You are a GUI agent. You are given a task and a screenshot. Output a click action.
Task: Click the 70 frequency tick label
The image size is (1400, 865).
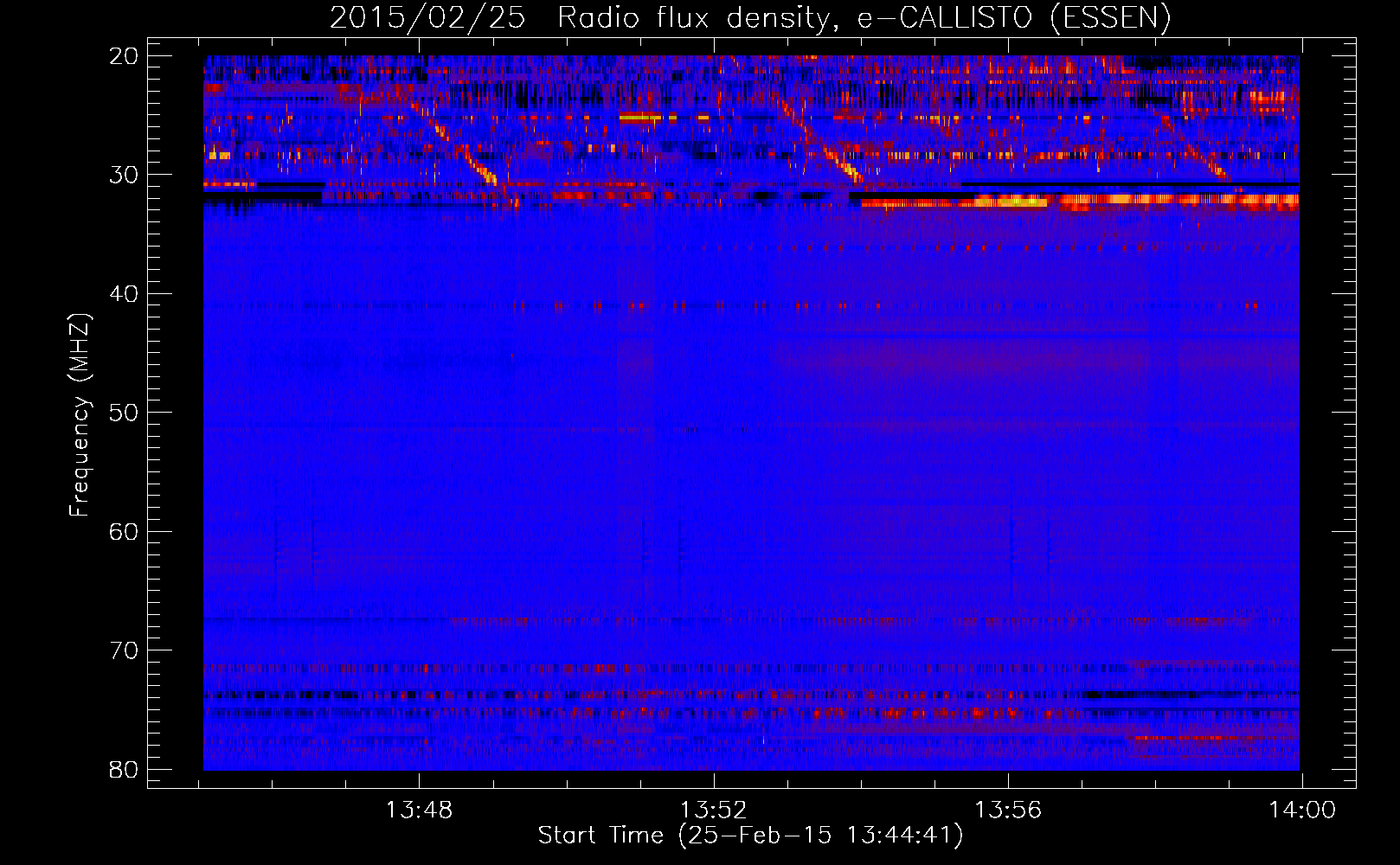(x=124, y=650)
